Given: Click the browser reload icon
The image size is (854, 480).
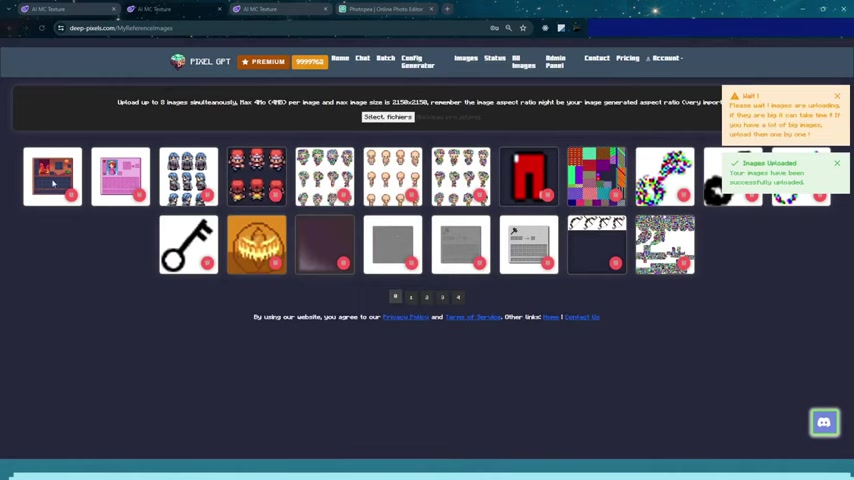Looking at the screenshot, I should click(x=41, y=28).
